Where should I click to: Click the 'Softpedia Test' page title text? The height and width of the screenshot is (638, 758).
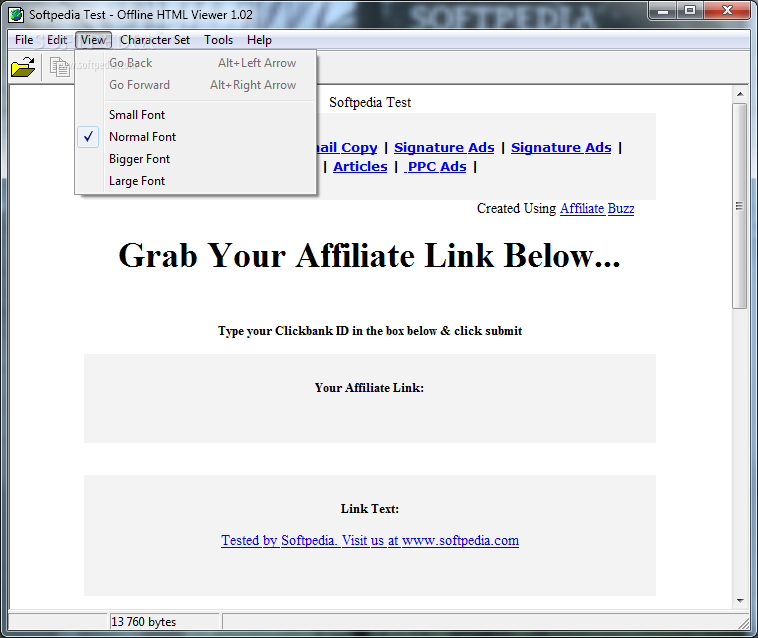pyautogui.click(x=370, y=102)
